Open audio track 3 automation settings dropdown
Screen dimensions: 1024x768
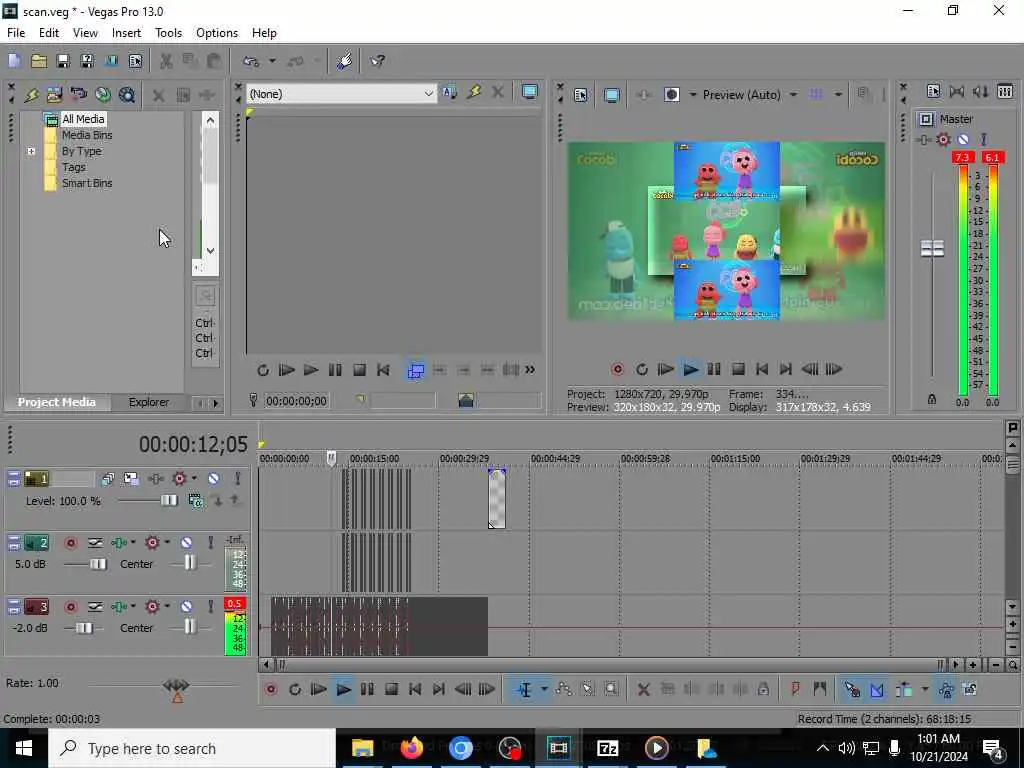[167, 607]
